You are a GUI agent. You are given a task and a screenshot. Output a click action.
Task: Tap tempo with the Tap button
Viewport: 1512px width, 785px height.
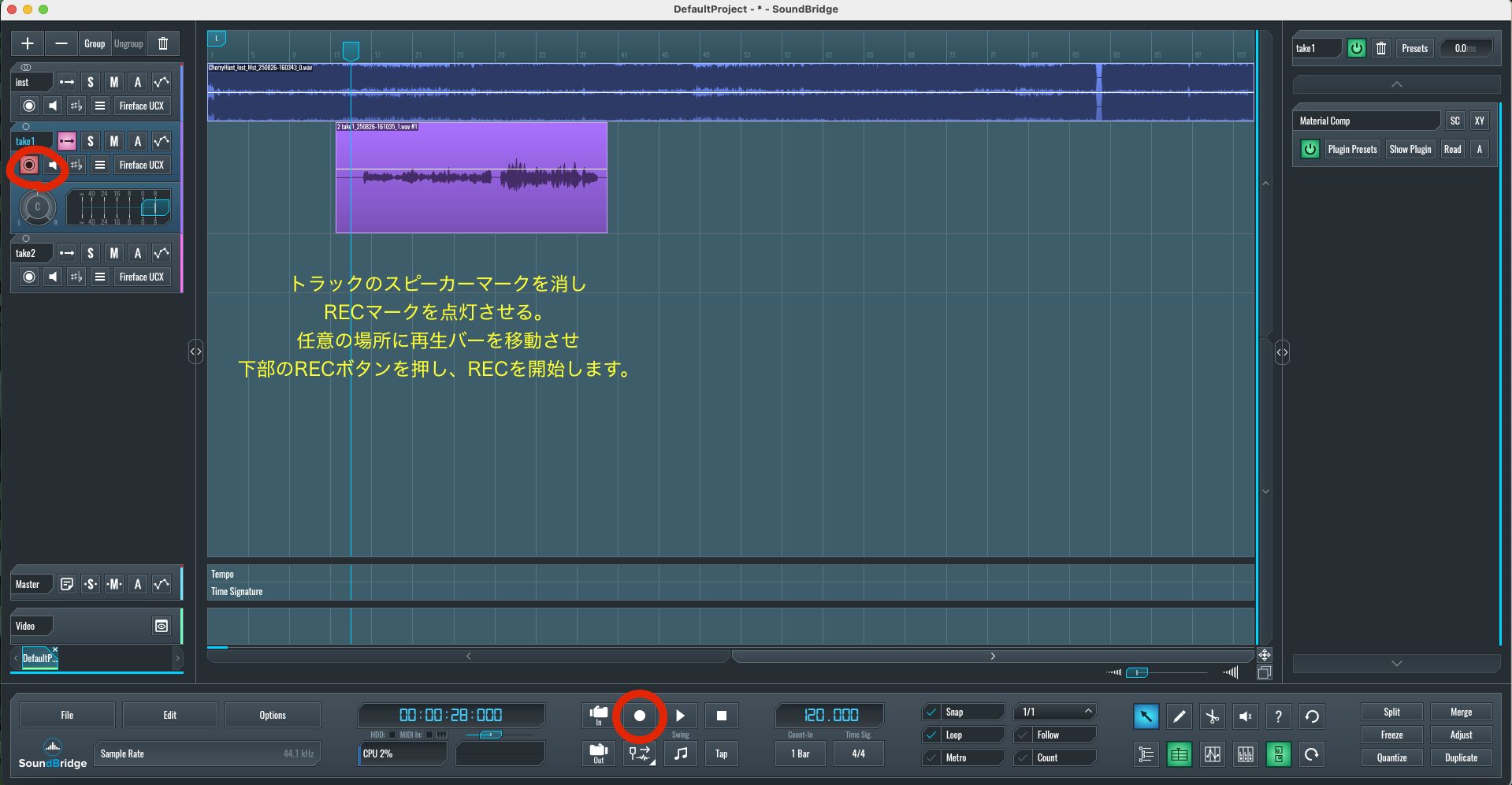pyautogui.click(x=722, y=753)
